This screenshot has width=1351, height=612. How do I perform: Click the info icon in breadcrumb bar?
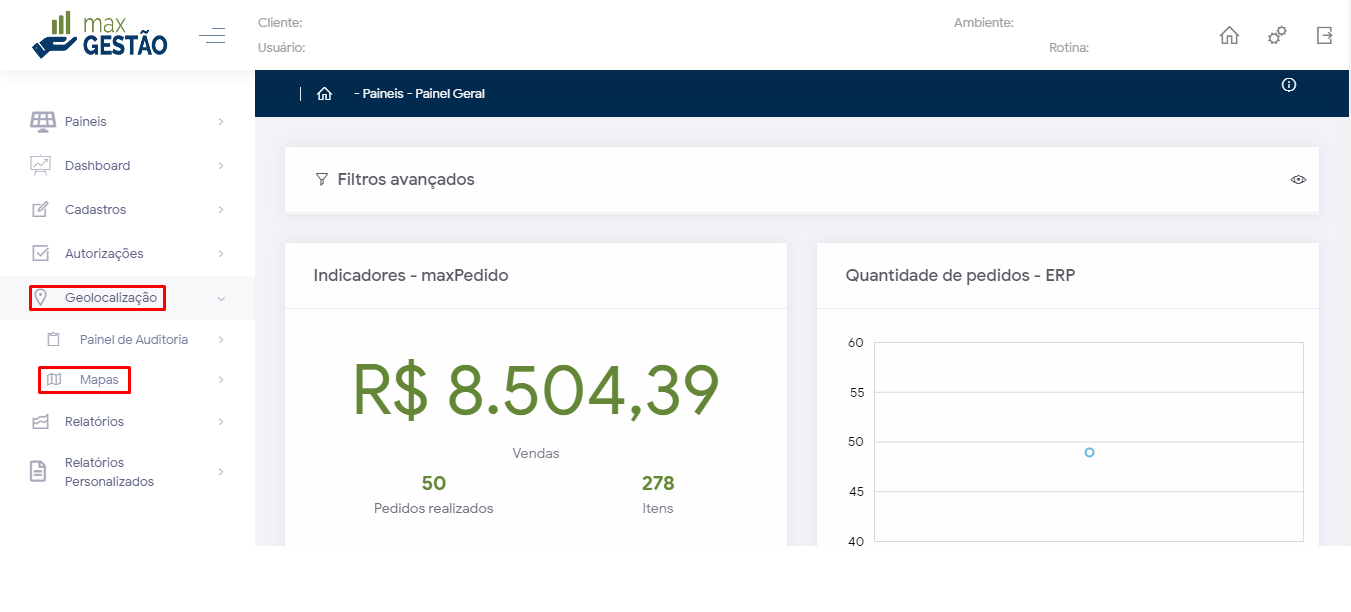pos(1289,85)
